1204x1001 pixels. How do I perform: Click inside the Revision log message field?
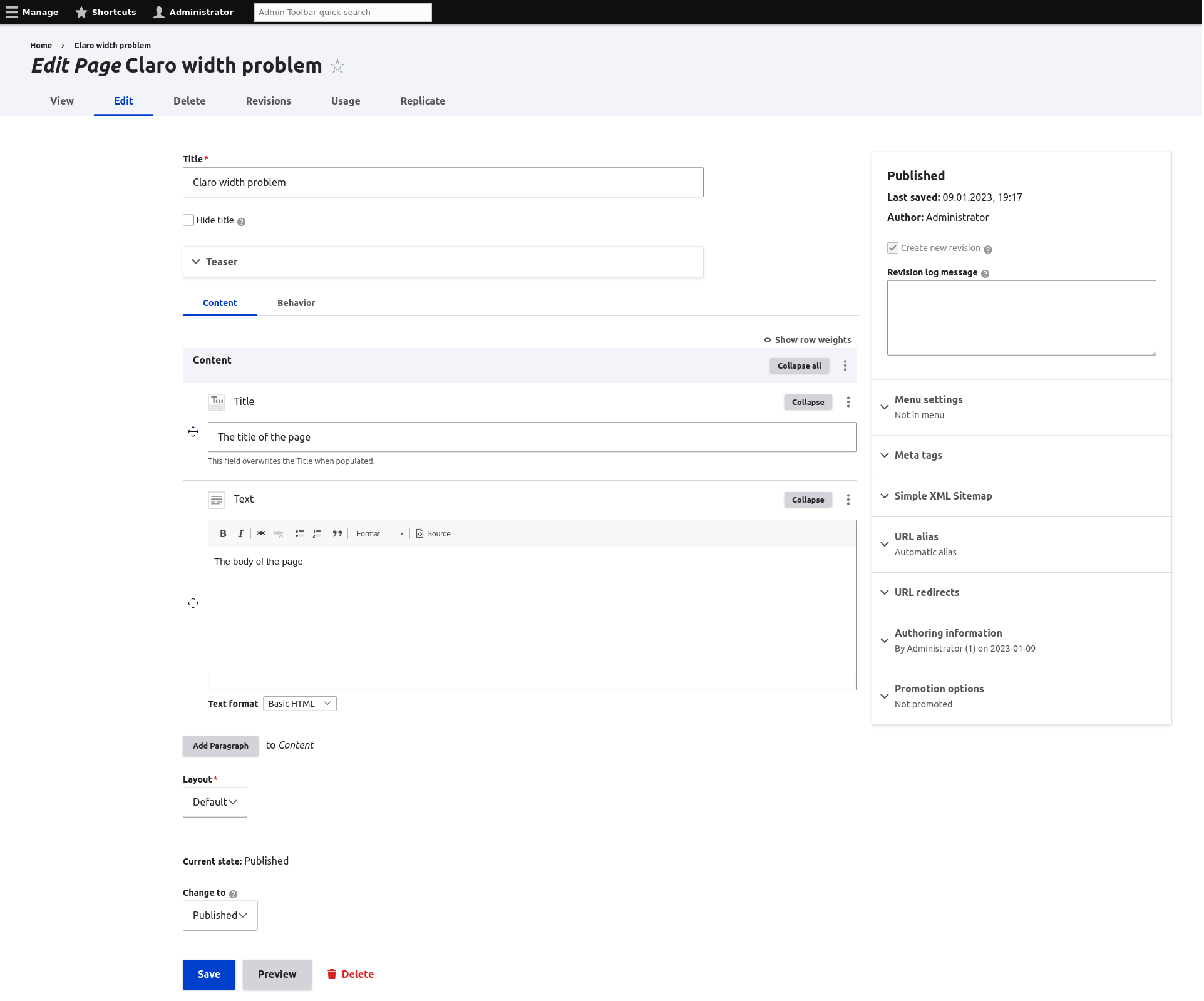tap(1021, 317)
